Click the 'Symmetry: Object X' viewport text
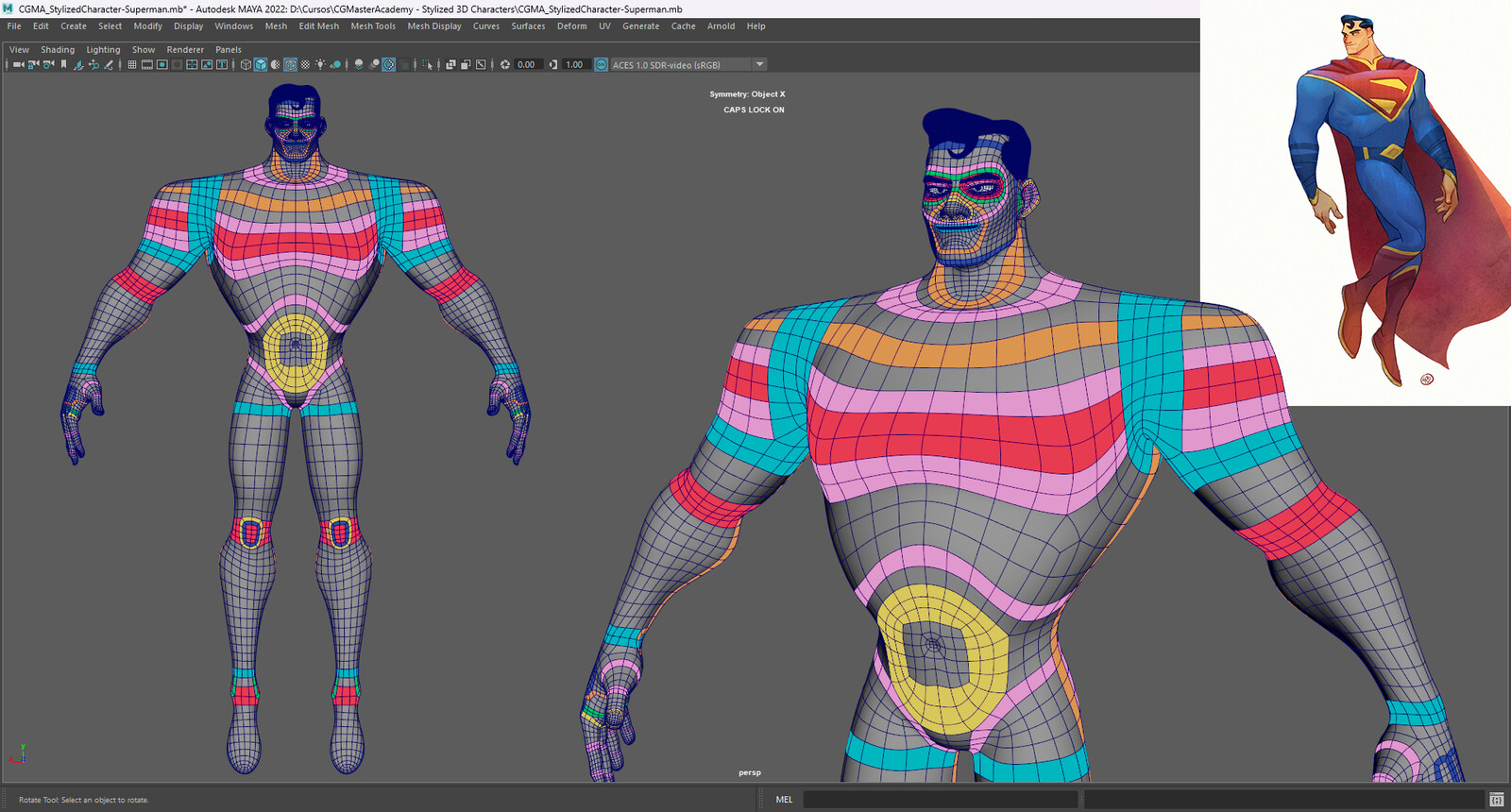Screen dimensions: 1511x812 (747, 94)
